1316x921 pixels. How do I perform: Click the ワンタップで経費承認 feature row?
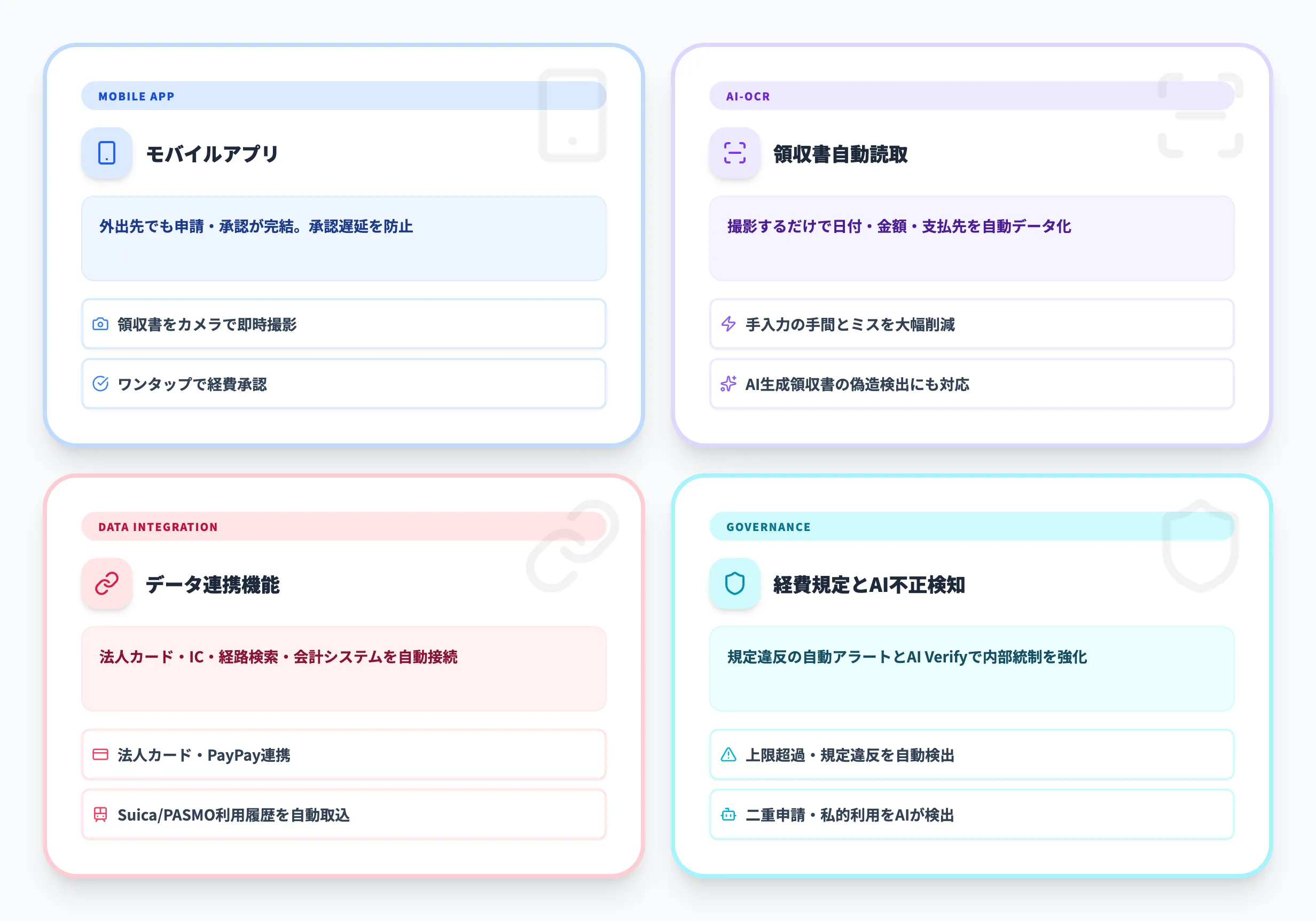343,384
